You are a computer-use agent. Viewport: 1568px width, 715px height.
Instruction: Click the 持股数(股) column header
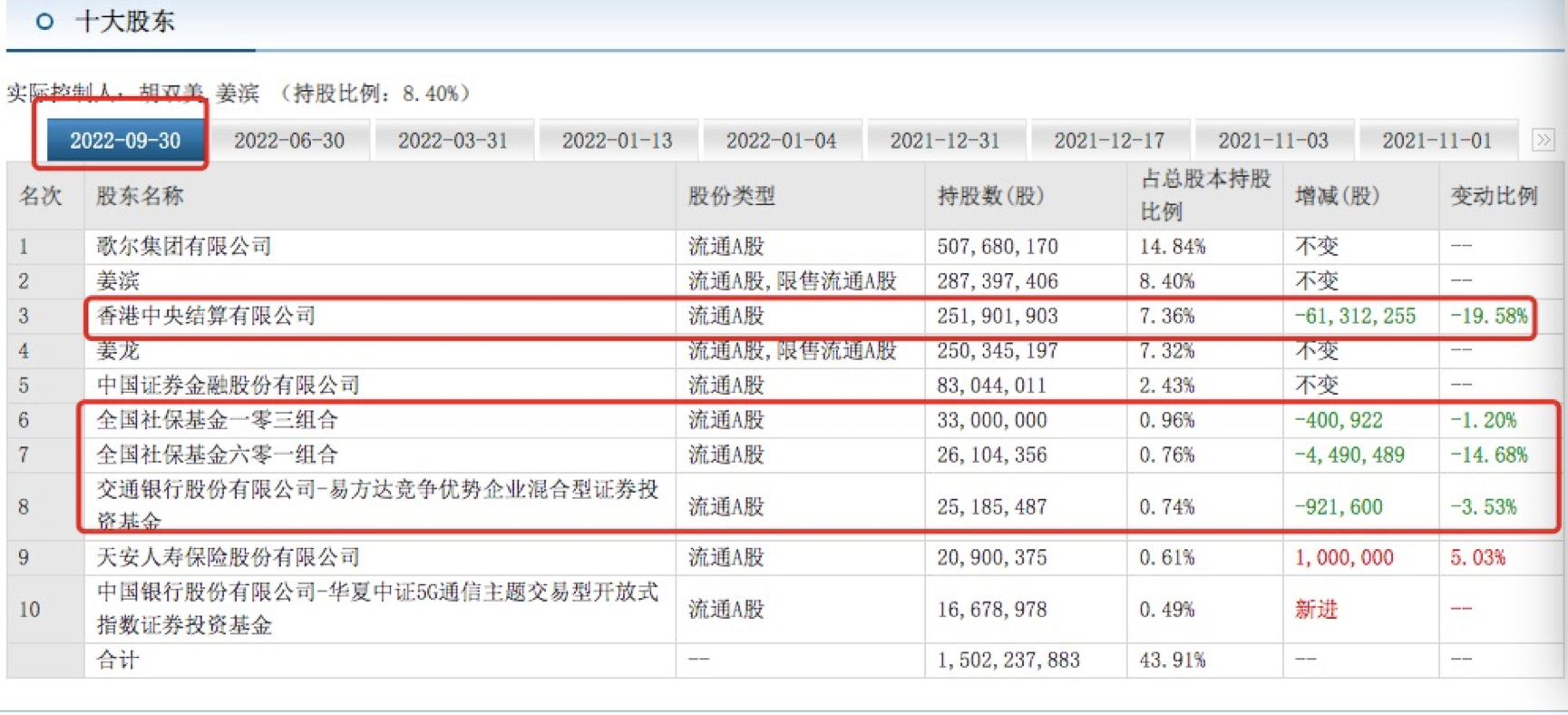point(990,196)
